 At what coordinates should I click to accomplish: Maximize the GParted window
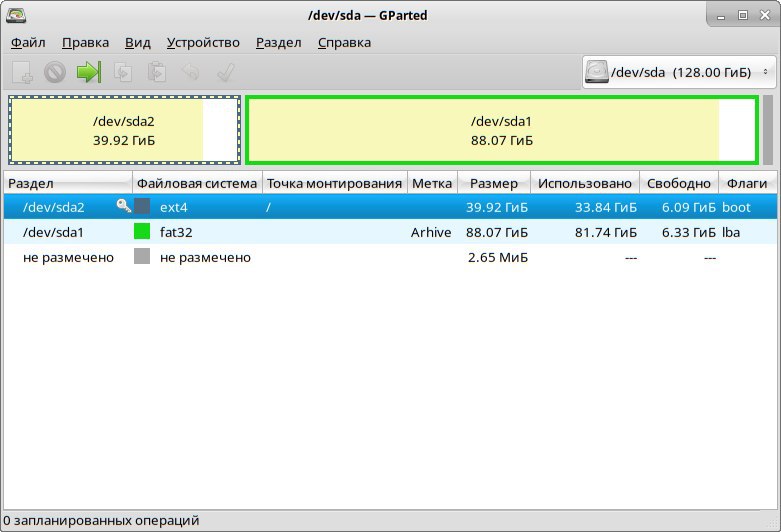point(743,15)
